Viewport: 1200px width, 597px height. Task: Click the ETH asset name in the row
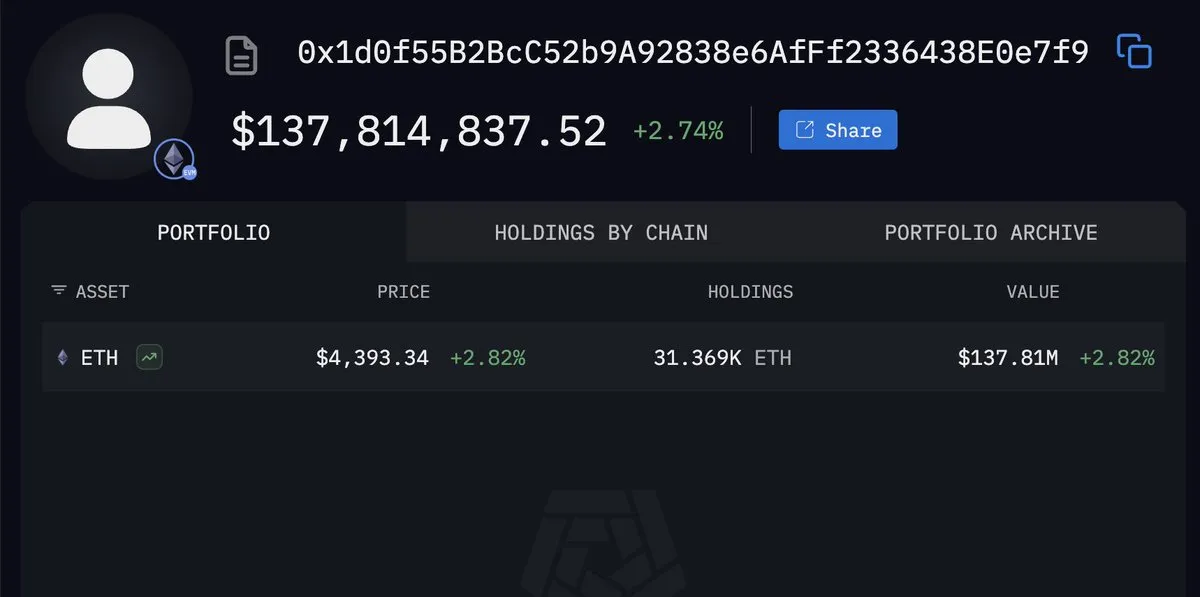coord(99,357)
